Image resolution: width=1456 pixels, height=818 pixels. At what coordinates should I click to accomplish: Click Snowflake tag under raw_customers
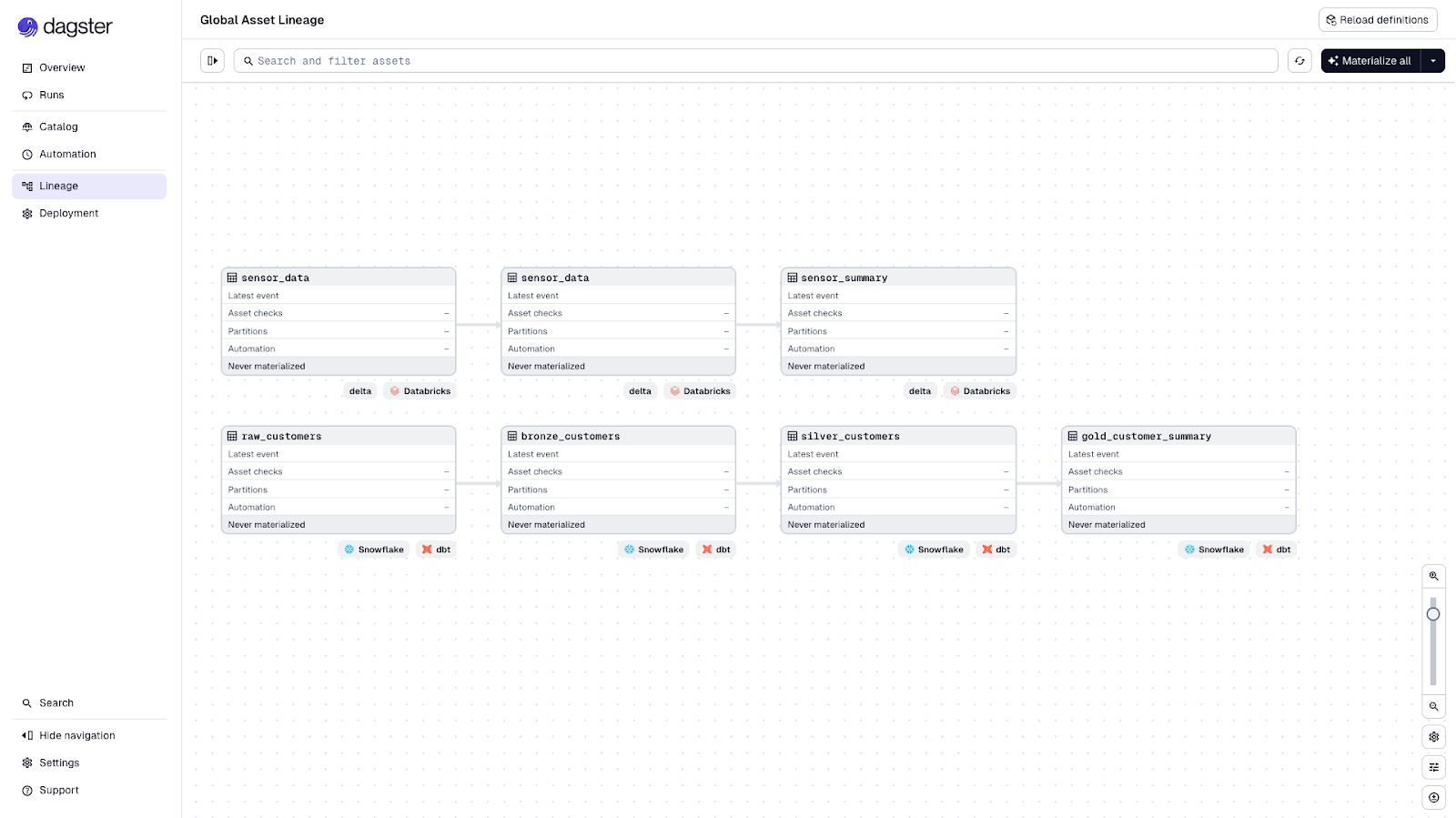pos(374,550)
